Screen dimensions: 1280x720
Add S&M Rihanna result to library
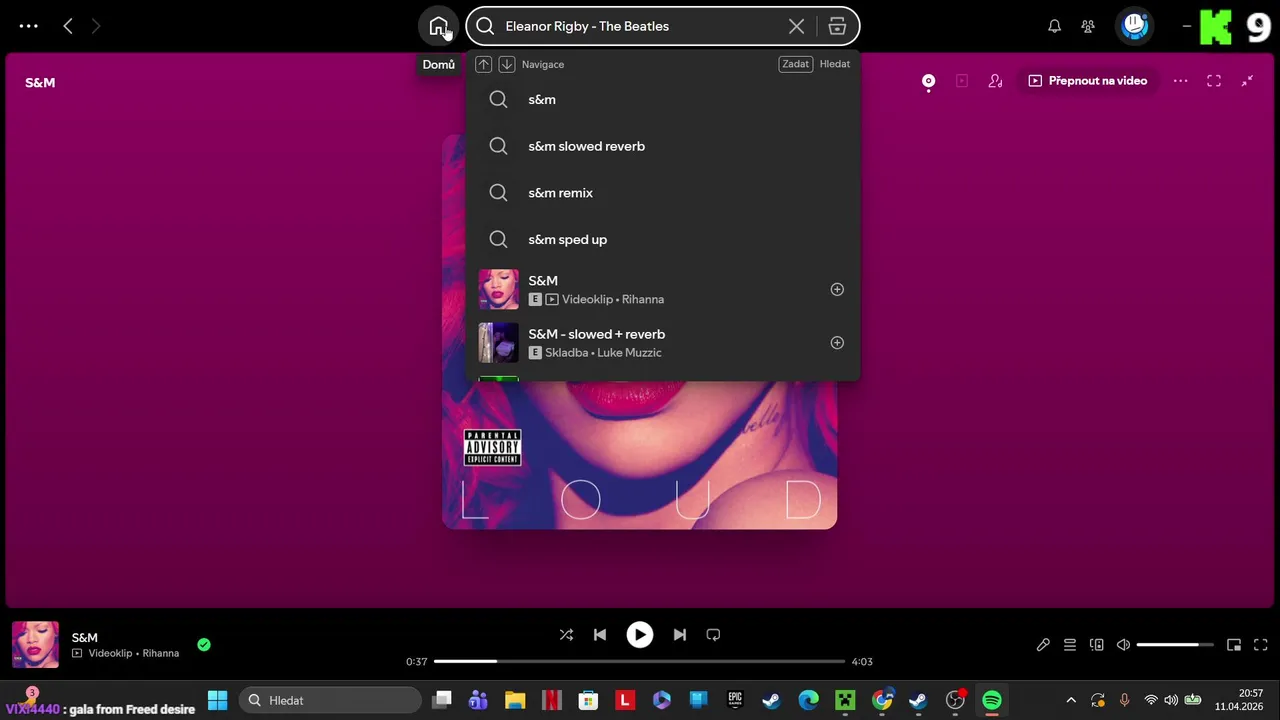[837, 289]
